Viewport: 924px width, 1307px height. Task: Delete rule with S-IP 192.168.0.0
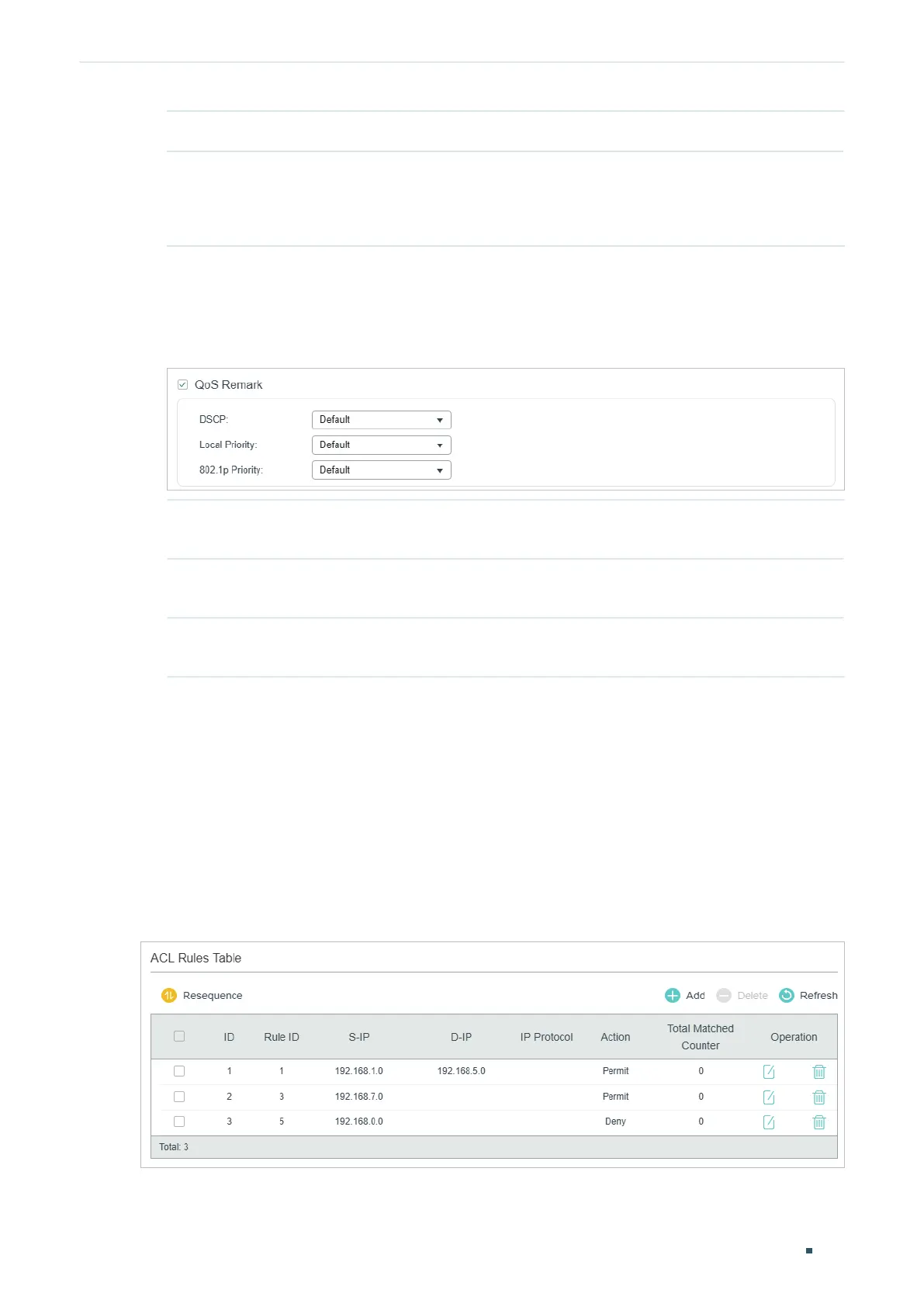coord(819,1122)
